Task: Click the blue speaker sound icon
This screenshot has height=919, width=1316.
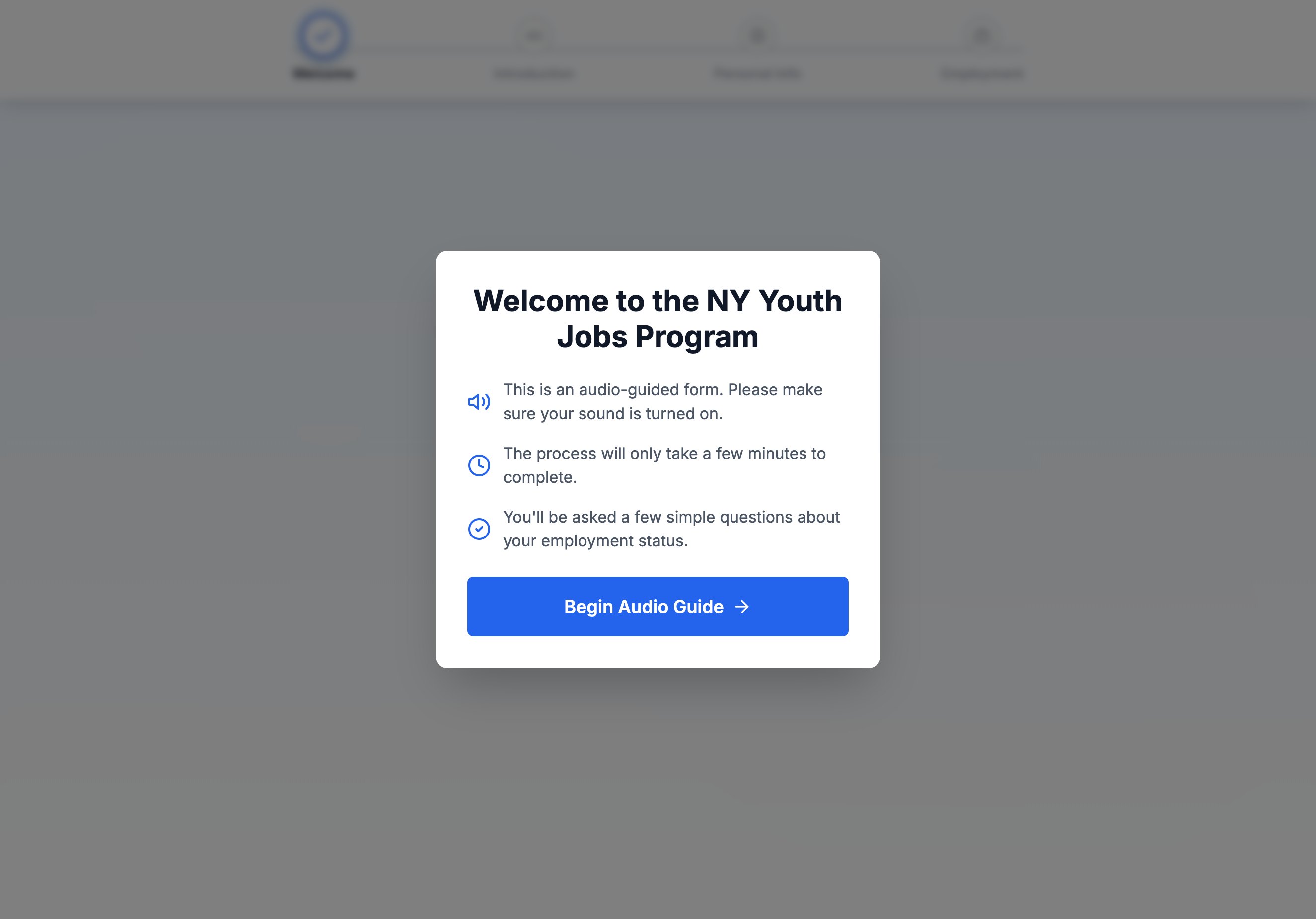Action: [x=479, y=402]
